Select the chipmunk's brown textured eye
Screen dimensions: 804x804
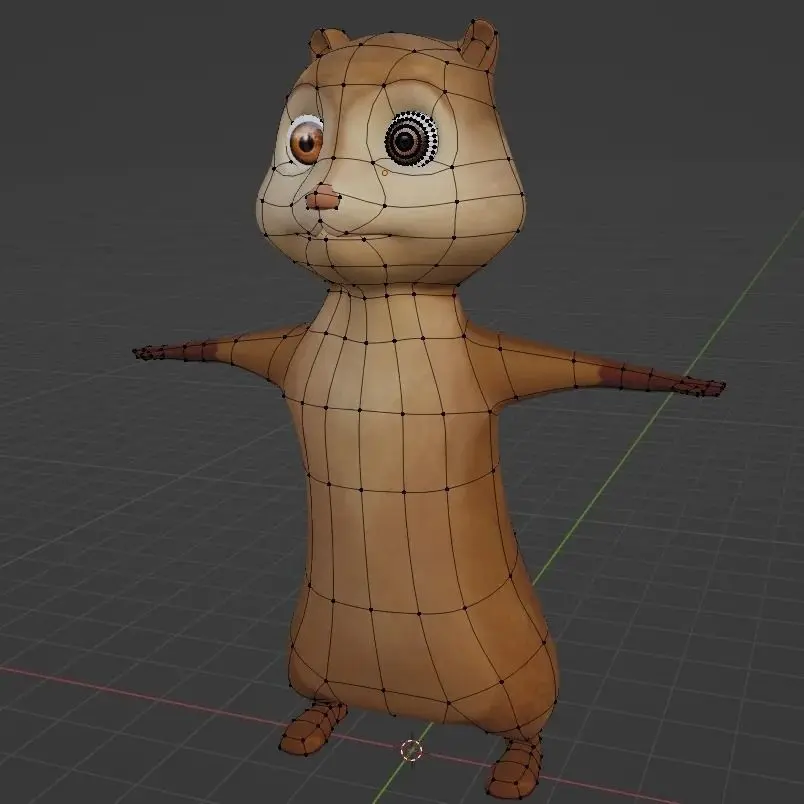click(306, 143)
